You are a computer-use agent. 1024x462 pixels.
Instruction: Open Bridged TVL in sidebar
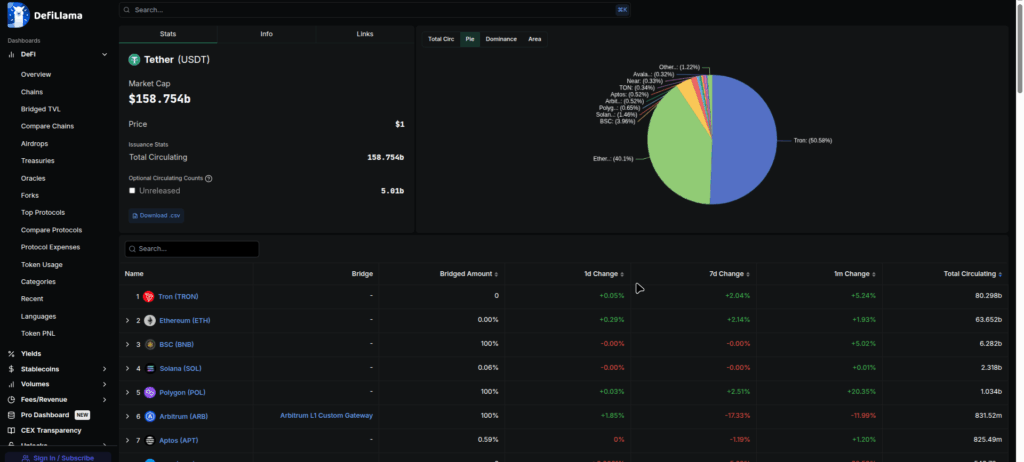[40, 109]
